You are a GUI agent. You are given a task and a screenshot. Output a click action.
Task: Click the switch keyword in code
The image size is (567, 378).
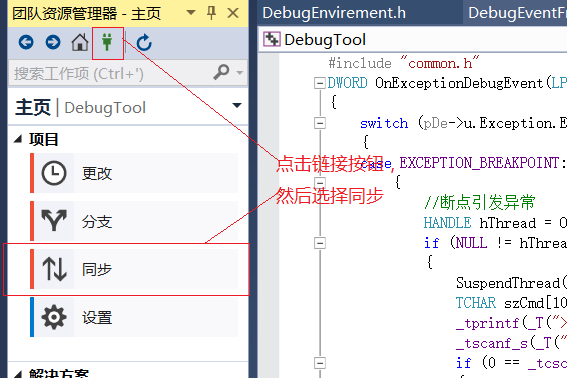[384, 123]
